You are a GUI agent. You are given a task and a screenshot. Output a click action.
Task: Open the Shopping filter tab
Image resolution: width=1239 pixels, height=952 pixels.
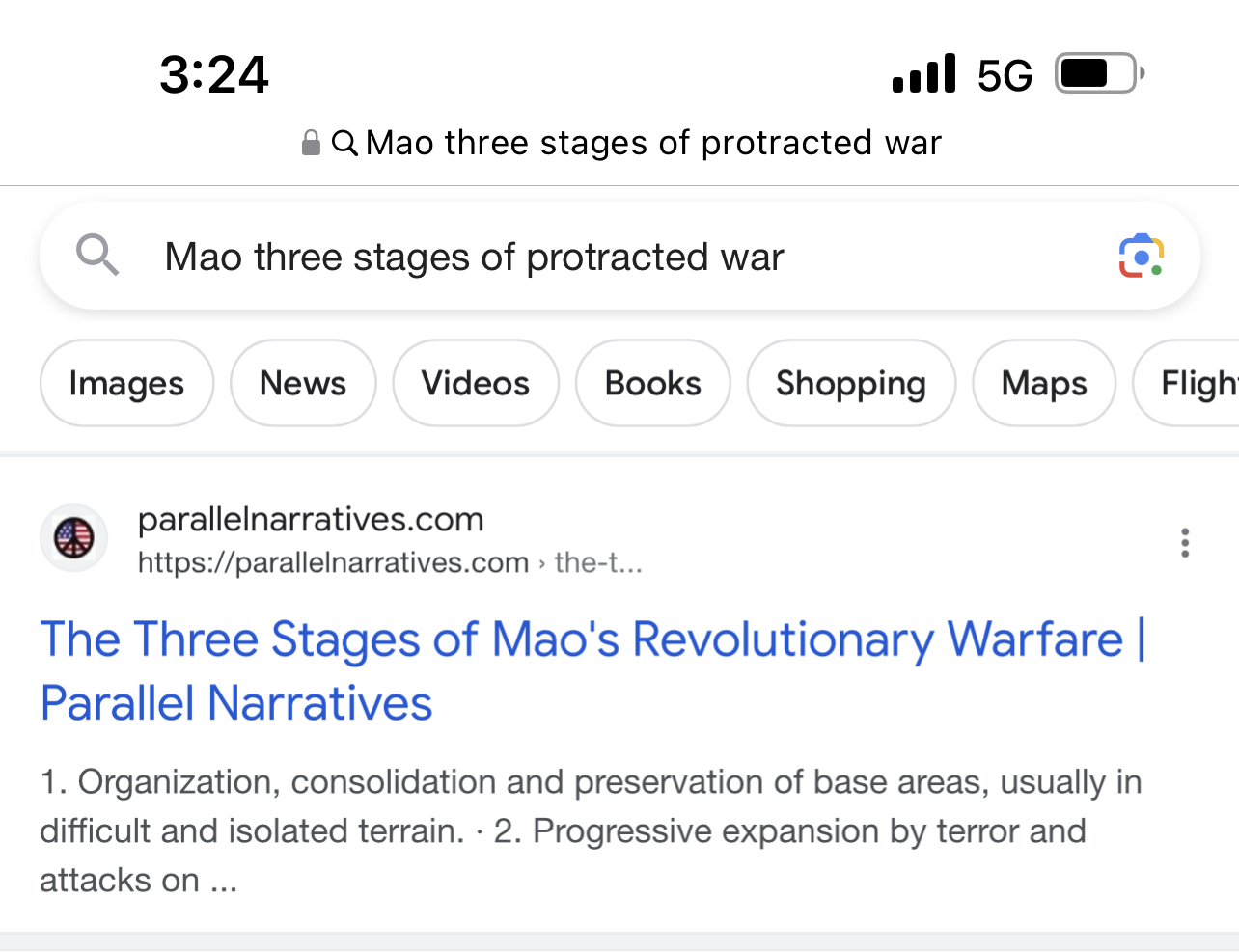pos(851,383)
